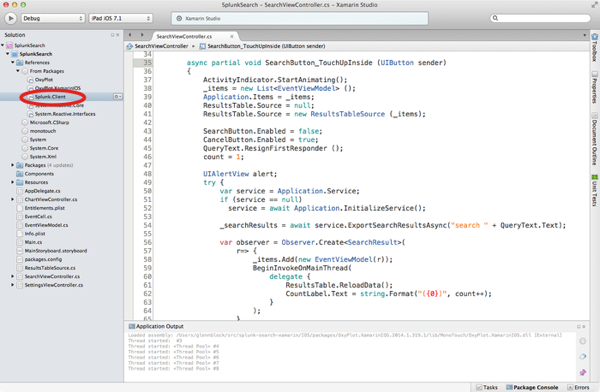Expand ChartViewController.cs node
Viewport: 600px width, 392px height.
click(x=13, y=199)
